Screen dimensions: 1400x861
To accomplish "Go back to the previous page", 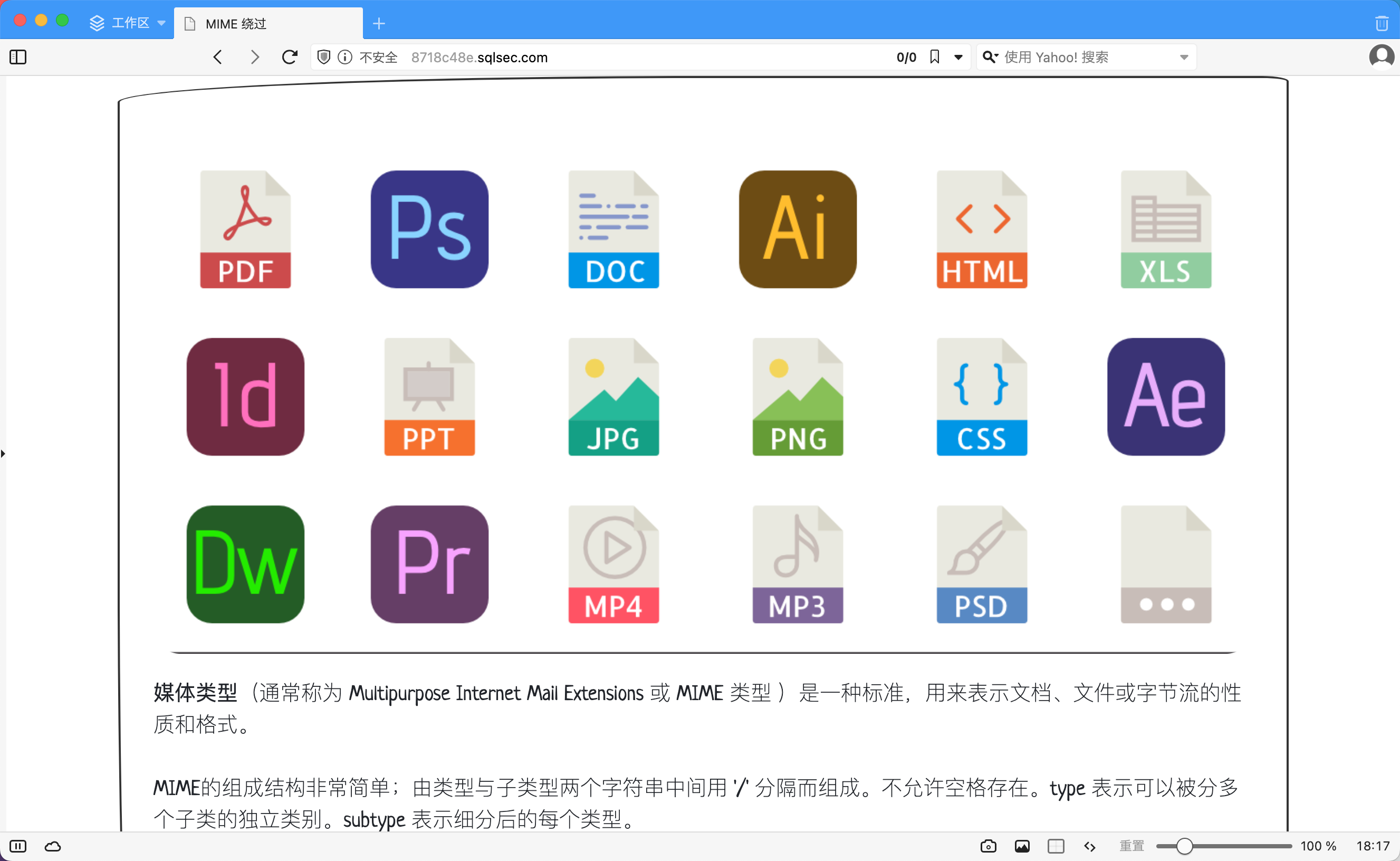I will 217,57.
